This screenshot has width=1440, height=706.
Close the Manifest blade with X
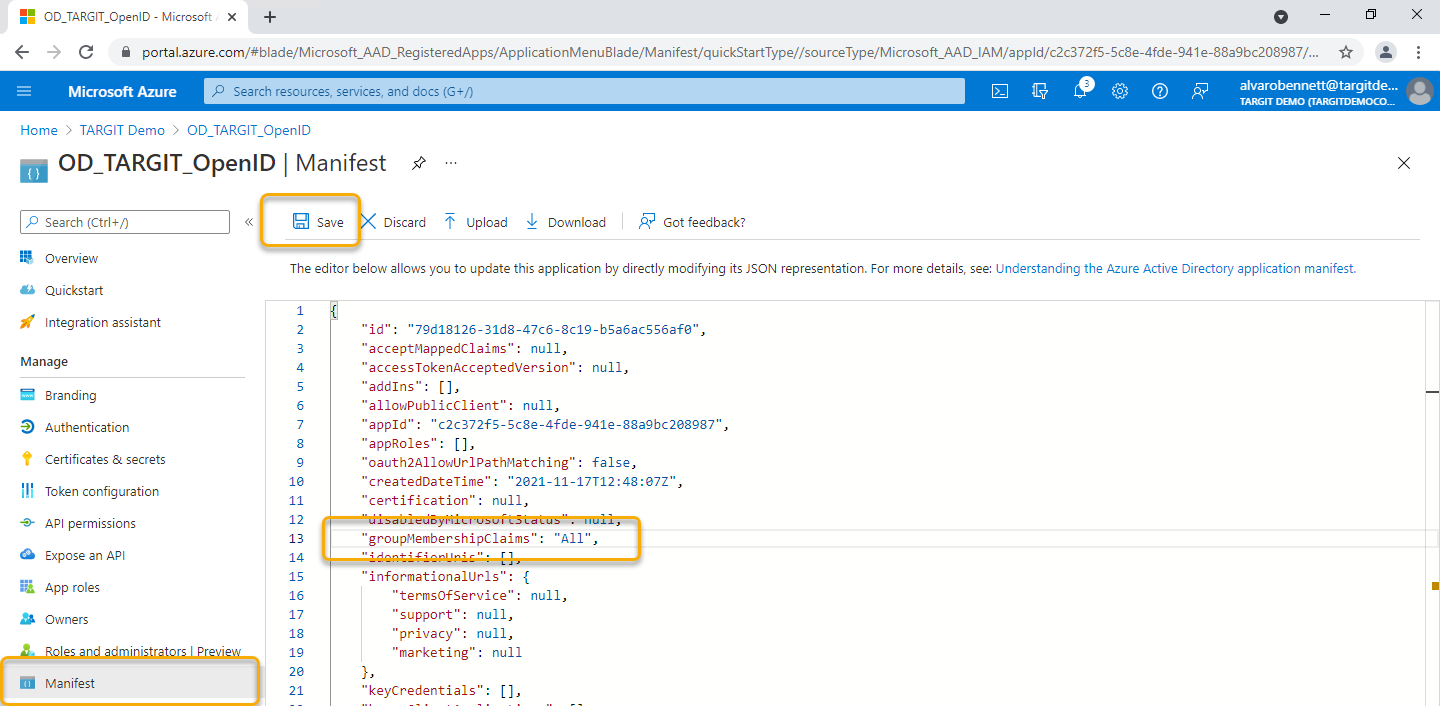coord(1404,163)
